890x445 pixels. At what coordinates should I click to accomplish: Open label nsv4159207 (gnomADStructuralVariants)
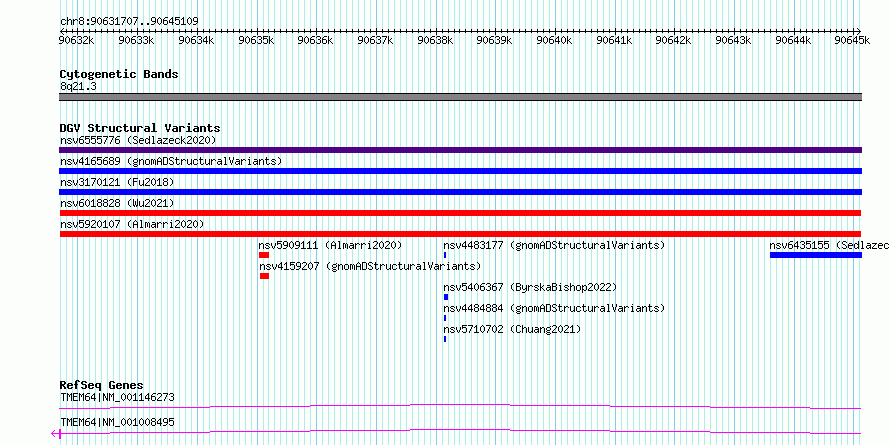point(370,266)
